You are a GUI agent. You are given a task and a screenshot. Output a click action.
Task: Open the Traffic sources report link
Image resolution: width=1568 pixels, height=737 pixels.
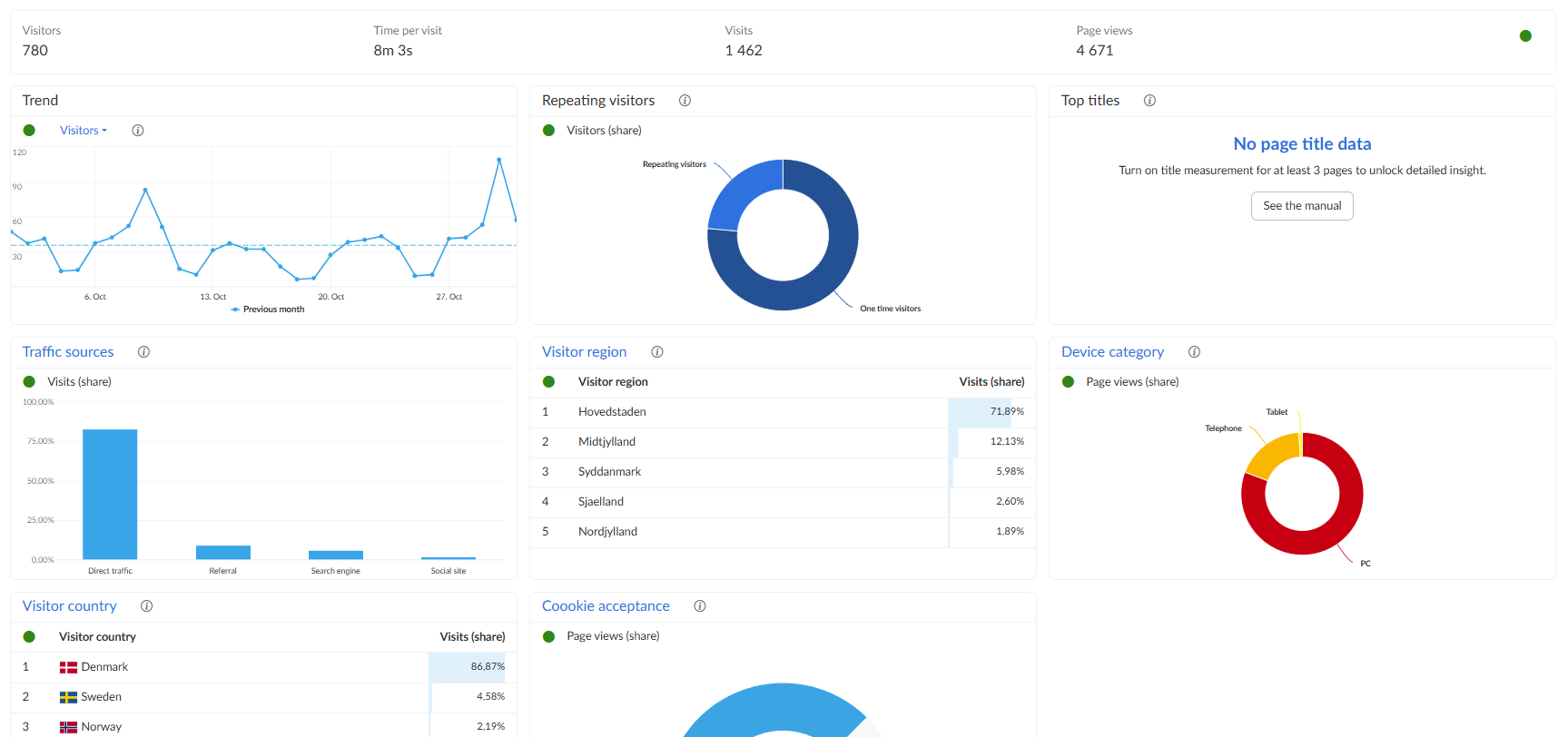[x=68, y=352]
